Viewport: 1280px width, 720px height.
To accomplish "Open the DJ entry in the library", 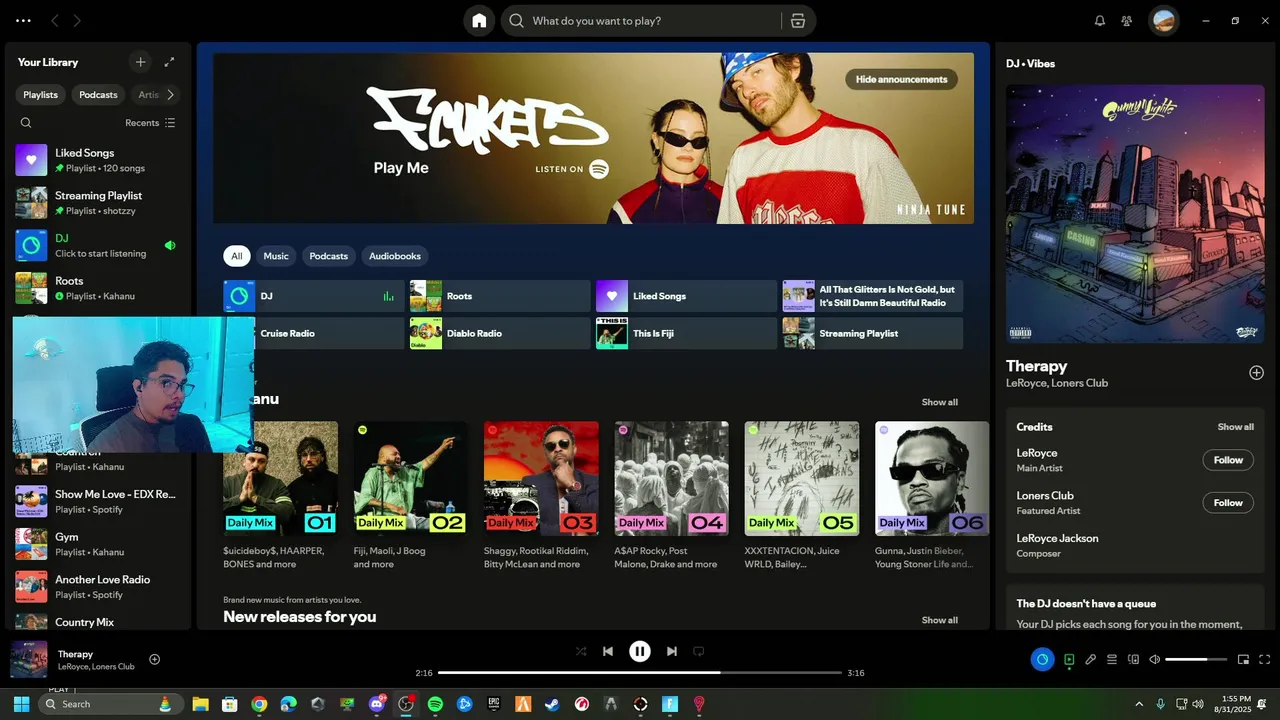I will pos(98,245).
